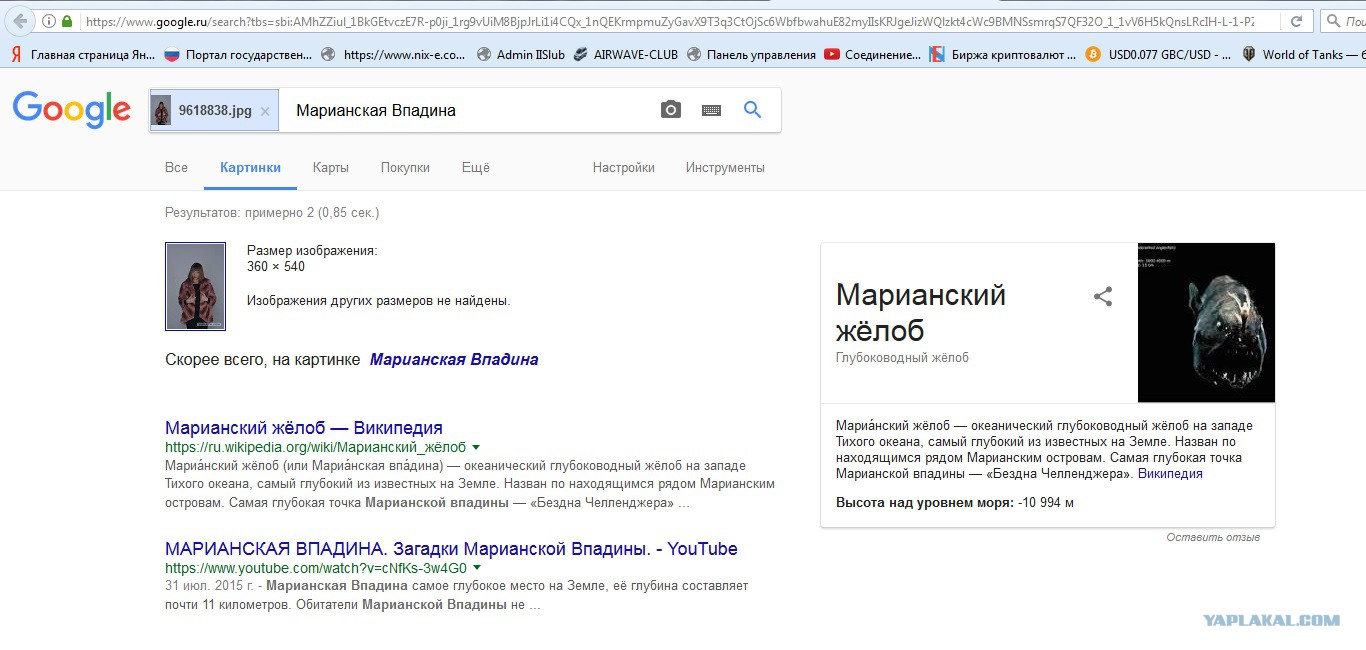Click the blue magnifier search button

tap(753, 110)
